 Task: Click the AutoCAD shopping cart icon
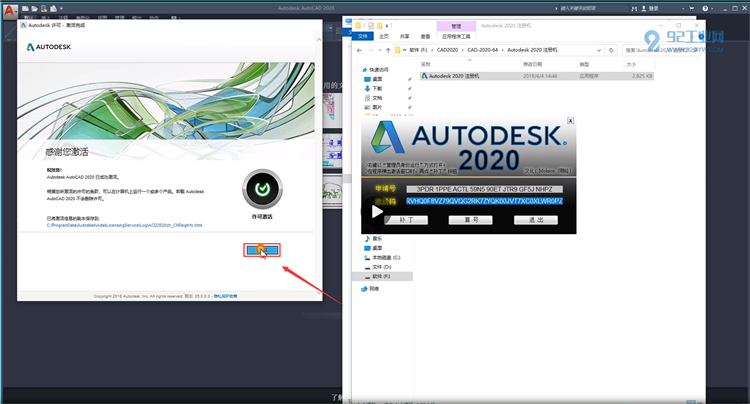point(691,9)
